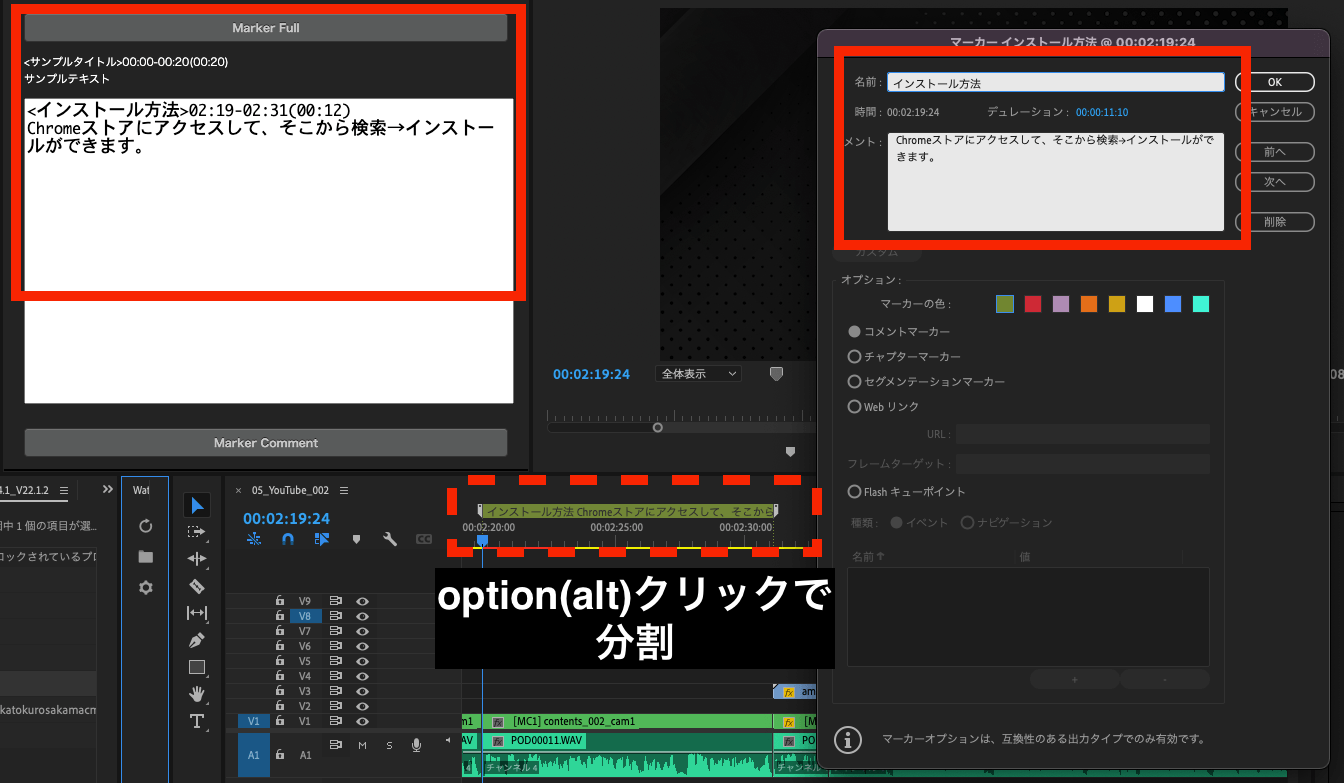
Task: Solo track A1 with S button
Action: (x=389, y=745)
